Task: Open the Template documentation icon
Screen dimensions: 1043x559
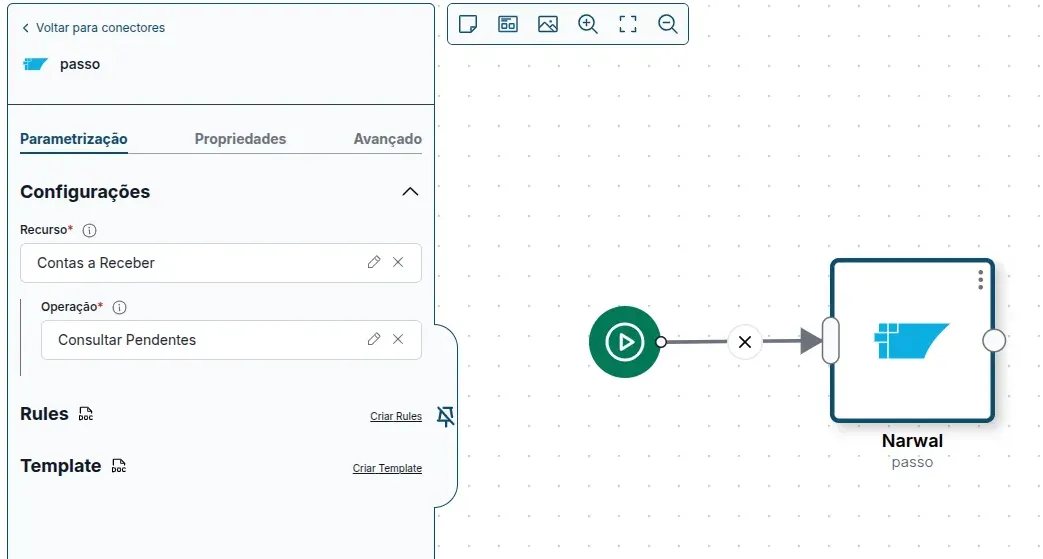Action: click(x=118, y=466)
